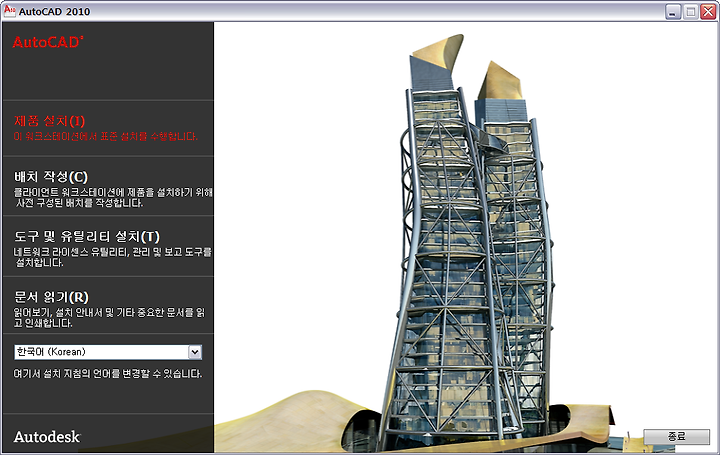Open 배치 작성(C) deployment creation
This screenshot has height=455, width=720.
(51, 177)
